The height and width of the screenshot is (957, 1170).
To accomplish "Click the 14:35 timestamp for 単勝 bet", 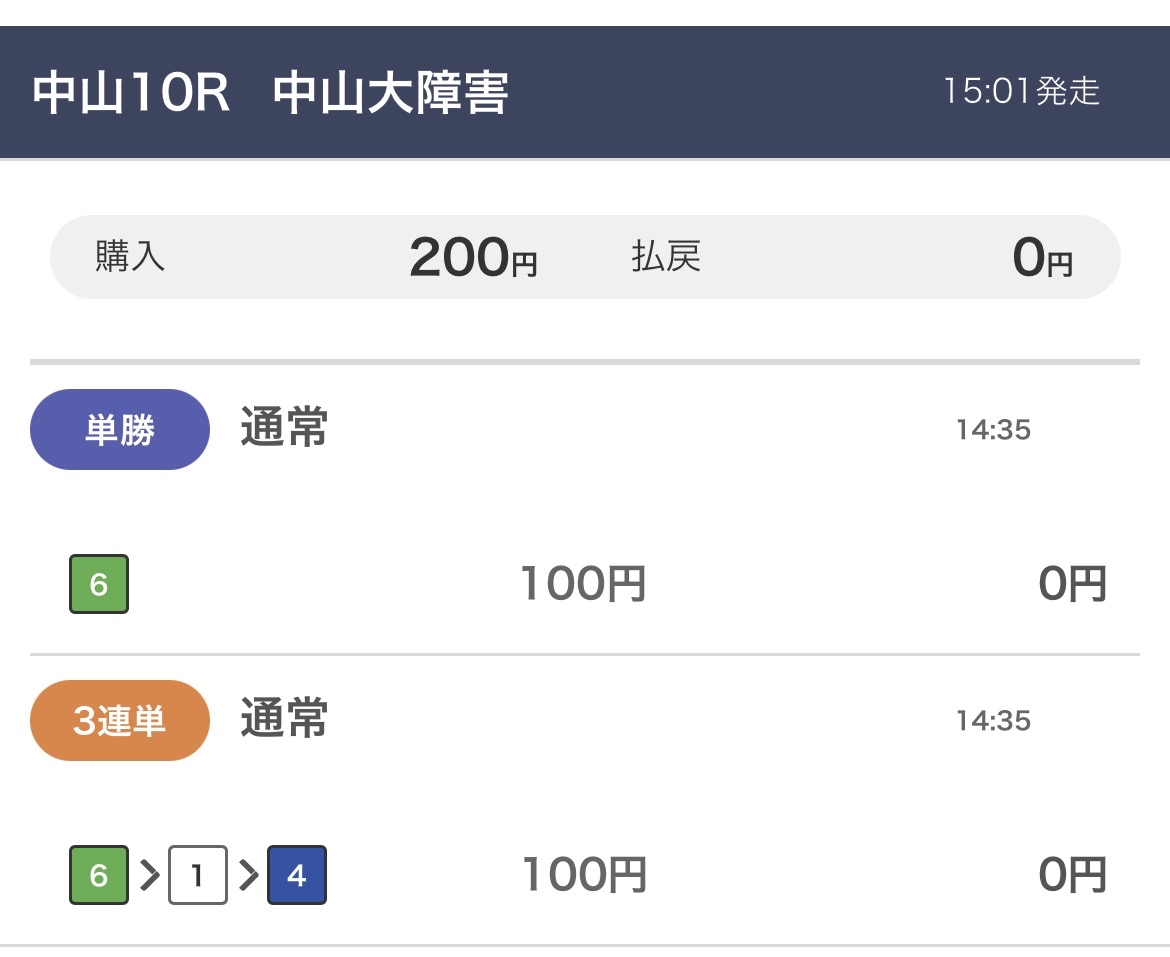I will (993, 430).
